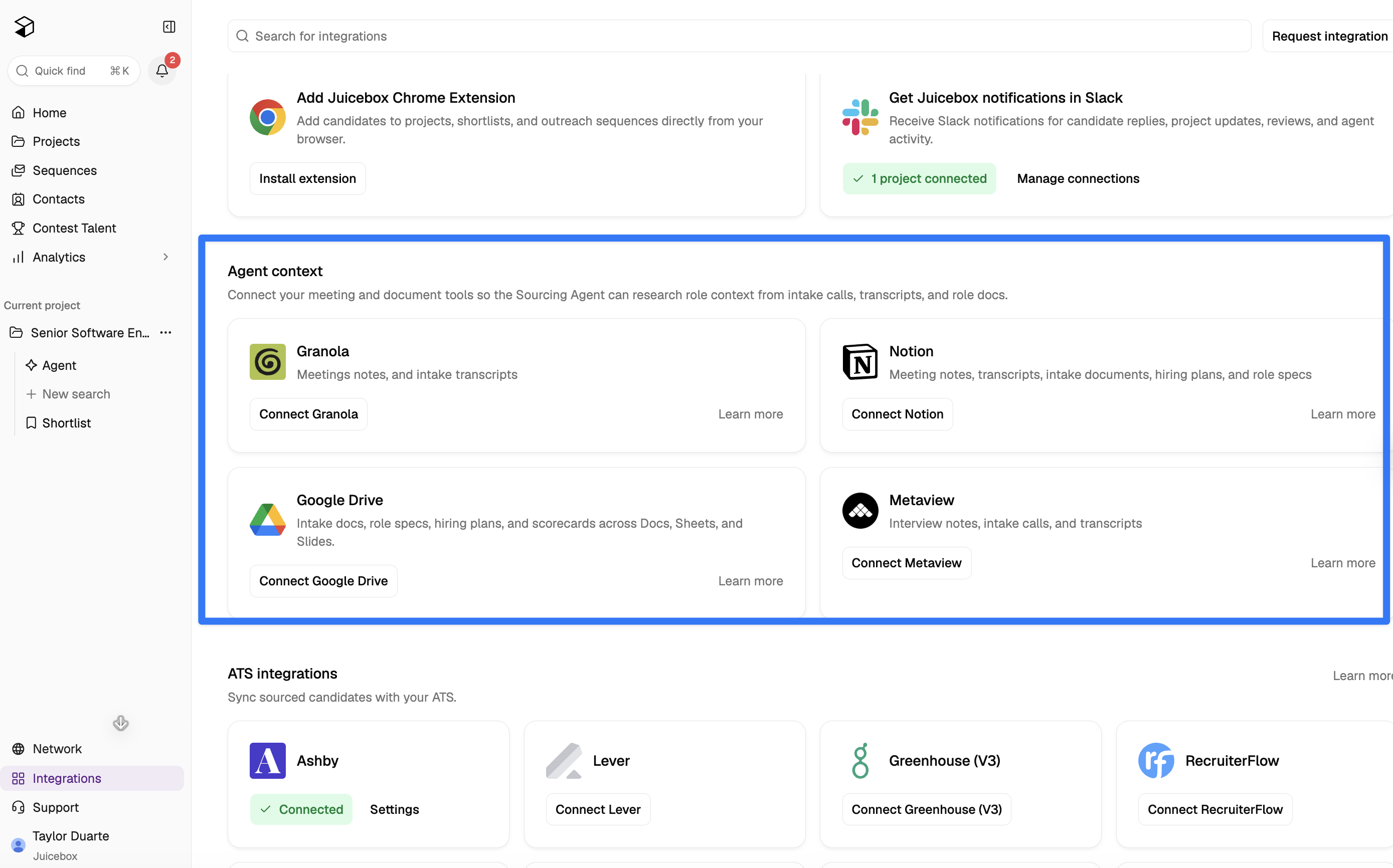Connect RecruiterFlow ATS
Image resolution: width=1393 pixels, height=868 pixels.
(x=1215, y=809)
